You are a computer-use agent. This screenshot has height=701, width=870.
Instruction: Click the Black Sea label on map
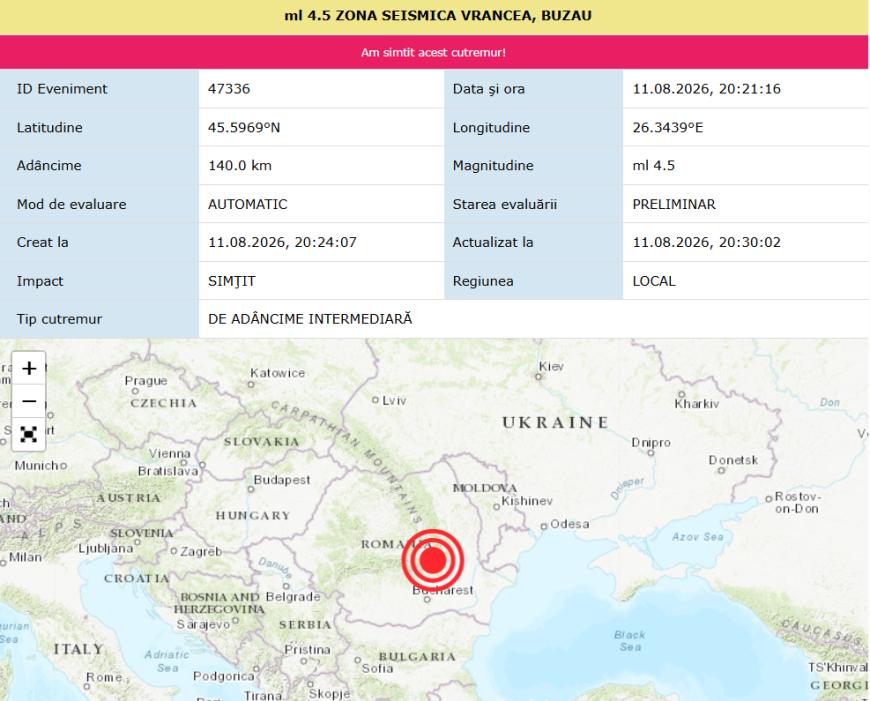pyautogui.click(x=630, y=641)
